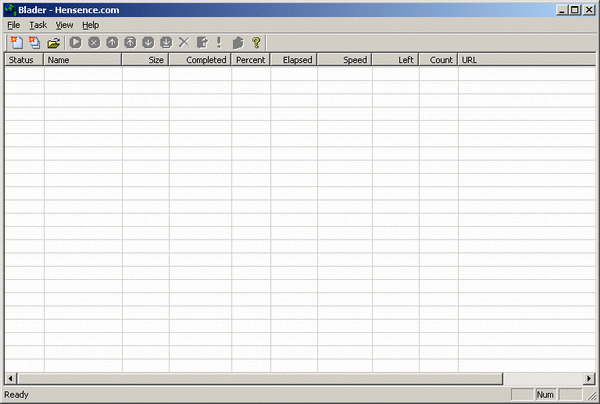Click the Move Down arrow icon

point(148,42)
